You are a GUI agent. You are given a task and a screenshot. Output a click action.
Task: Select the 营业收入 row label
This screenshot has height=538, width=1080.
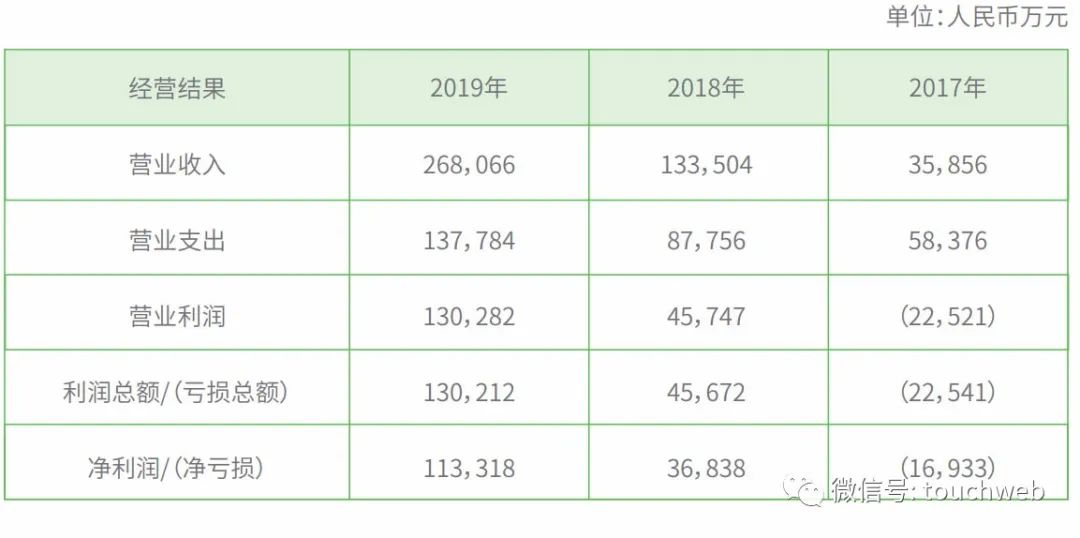click(x=178, y=164)
